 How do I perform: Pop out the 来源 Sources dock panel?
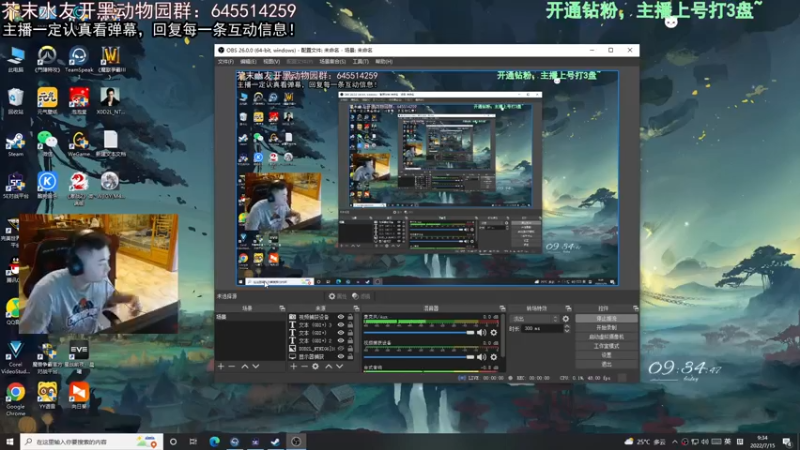click(x=356, y=308)
